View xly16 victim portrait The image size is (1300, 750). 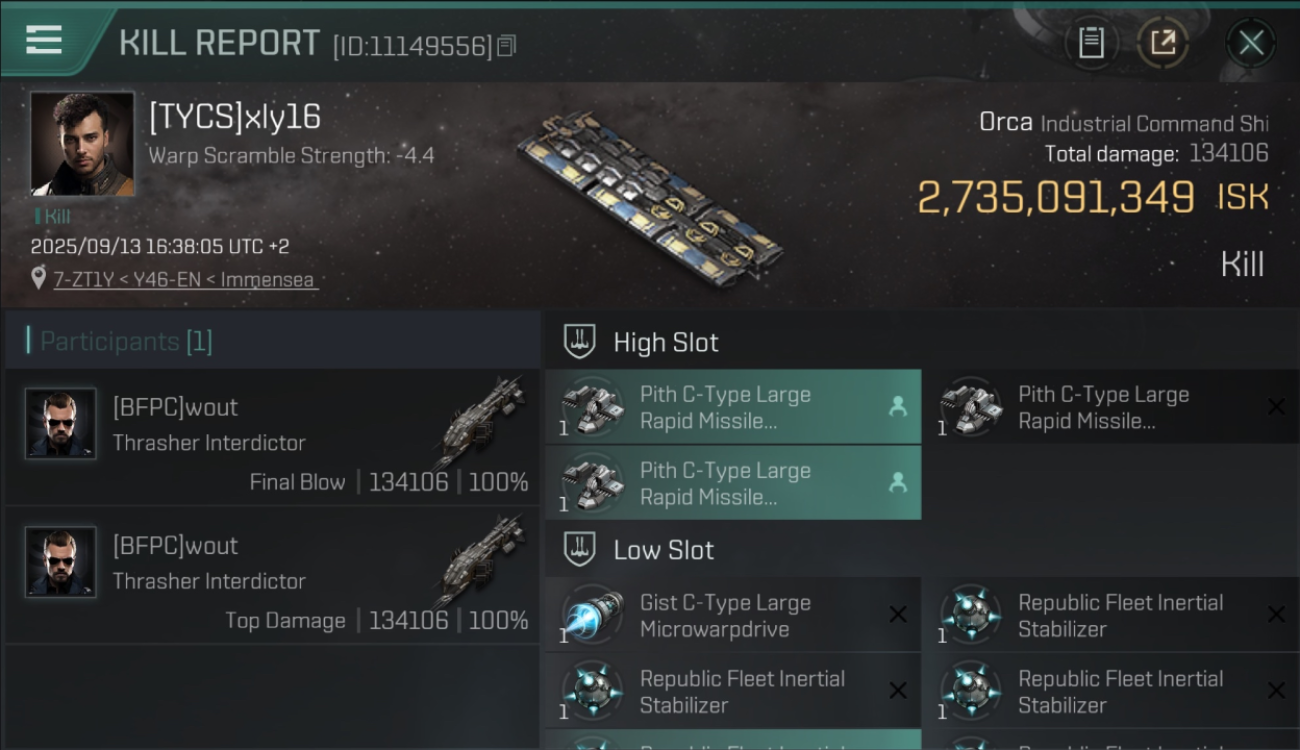coord(82,144)
